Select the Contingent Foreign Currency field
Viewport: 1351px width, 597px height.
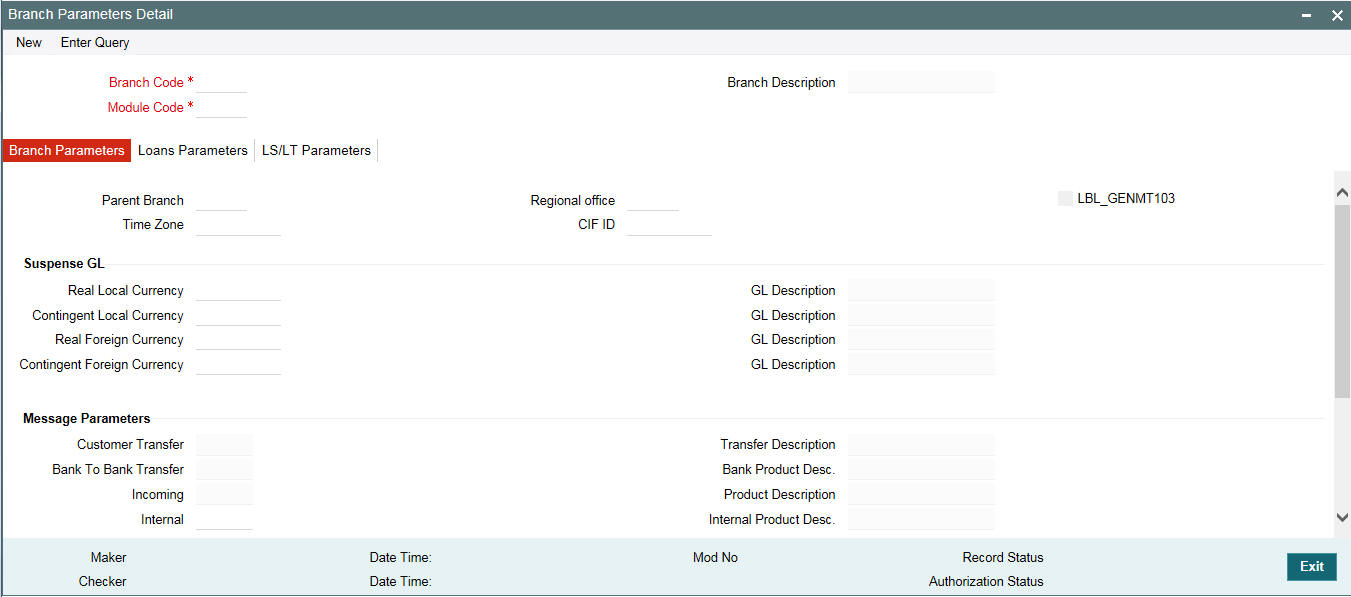239,364
